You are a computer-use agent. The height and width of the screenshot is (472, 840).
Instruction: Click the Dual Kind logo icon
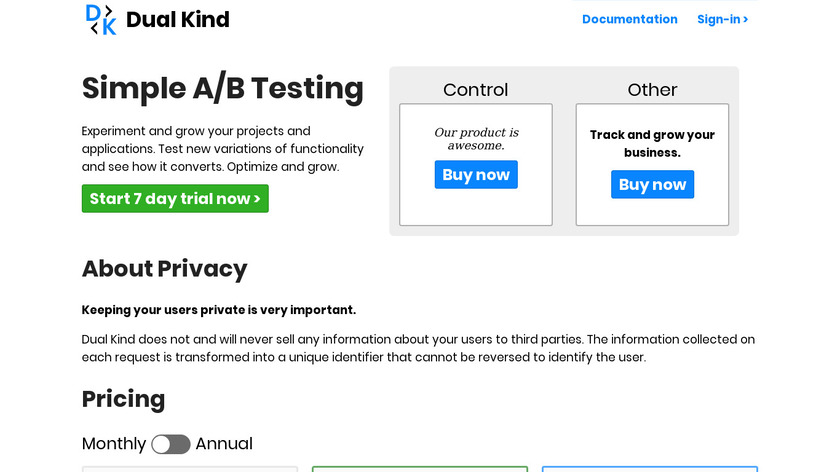pos(101,19)
